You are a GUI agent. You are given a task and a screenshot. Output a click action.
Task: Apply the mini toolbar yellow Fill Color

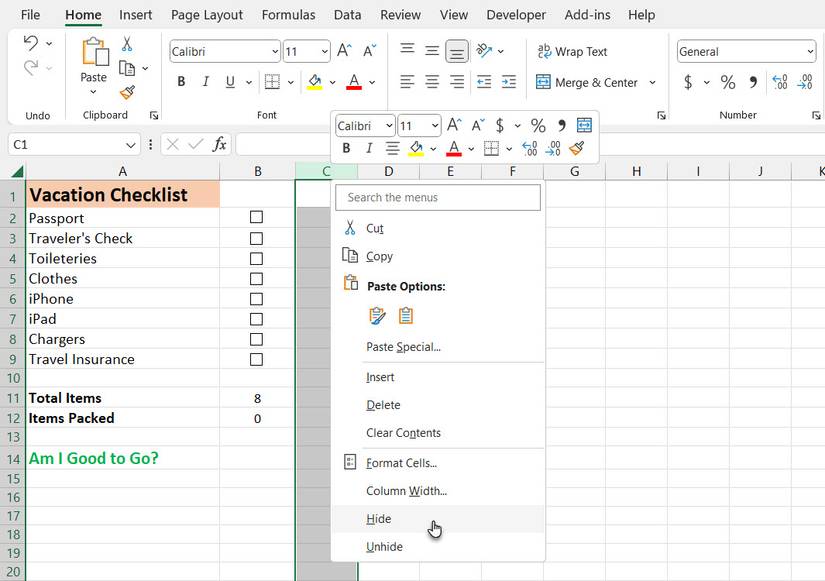click(416, 149)
